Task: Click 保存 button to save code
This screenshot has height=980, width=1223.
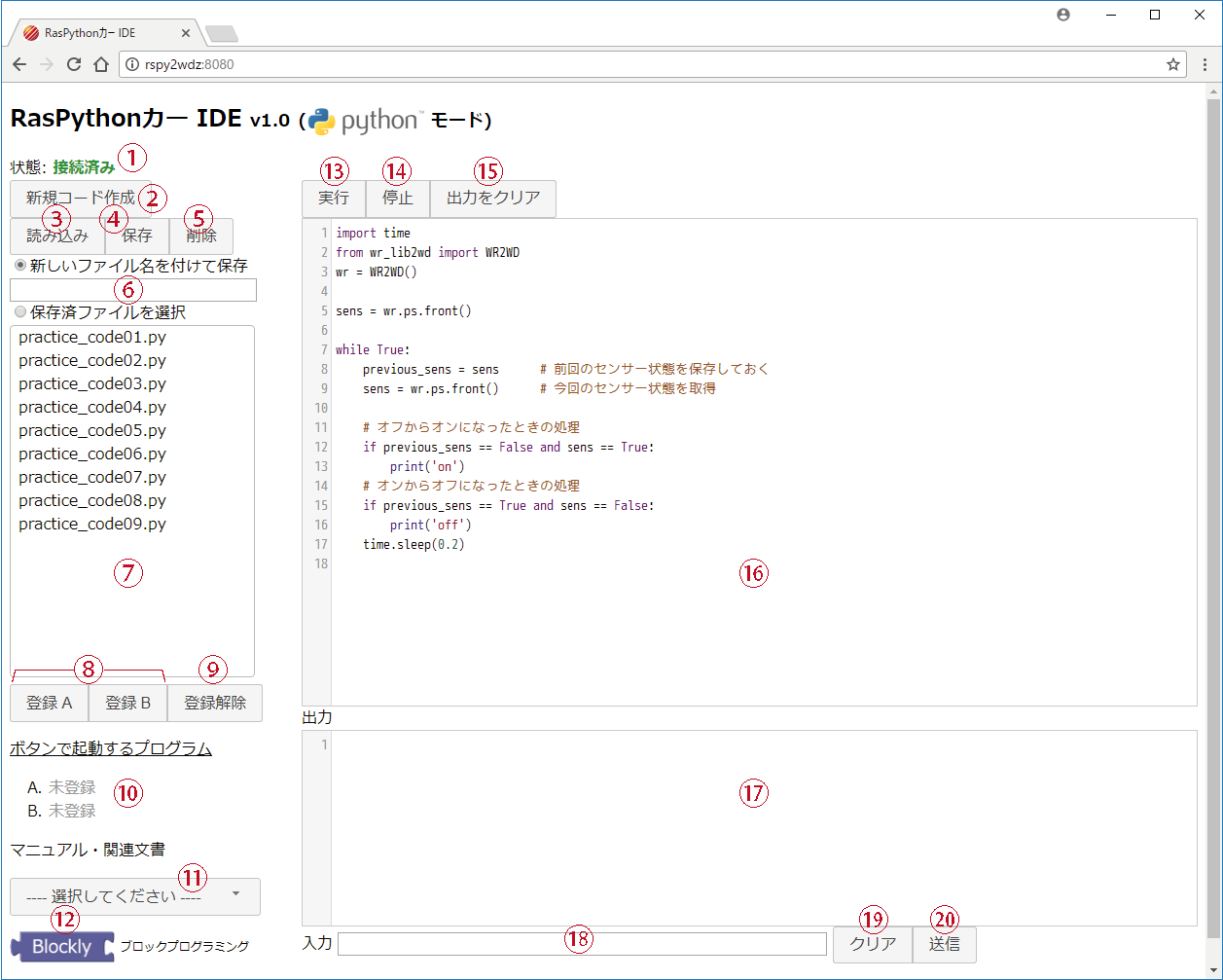Action: point(137,236)
